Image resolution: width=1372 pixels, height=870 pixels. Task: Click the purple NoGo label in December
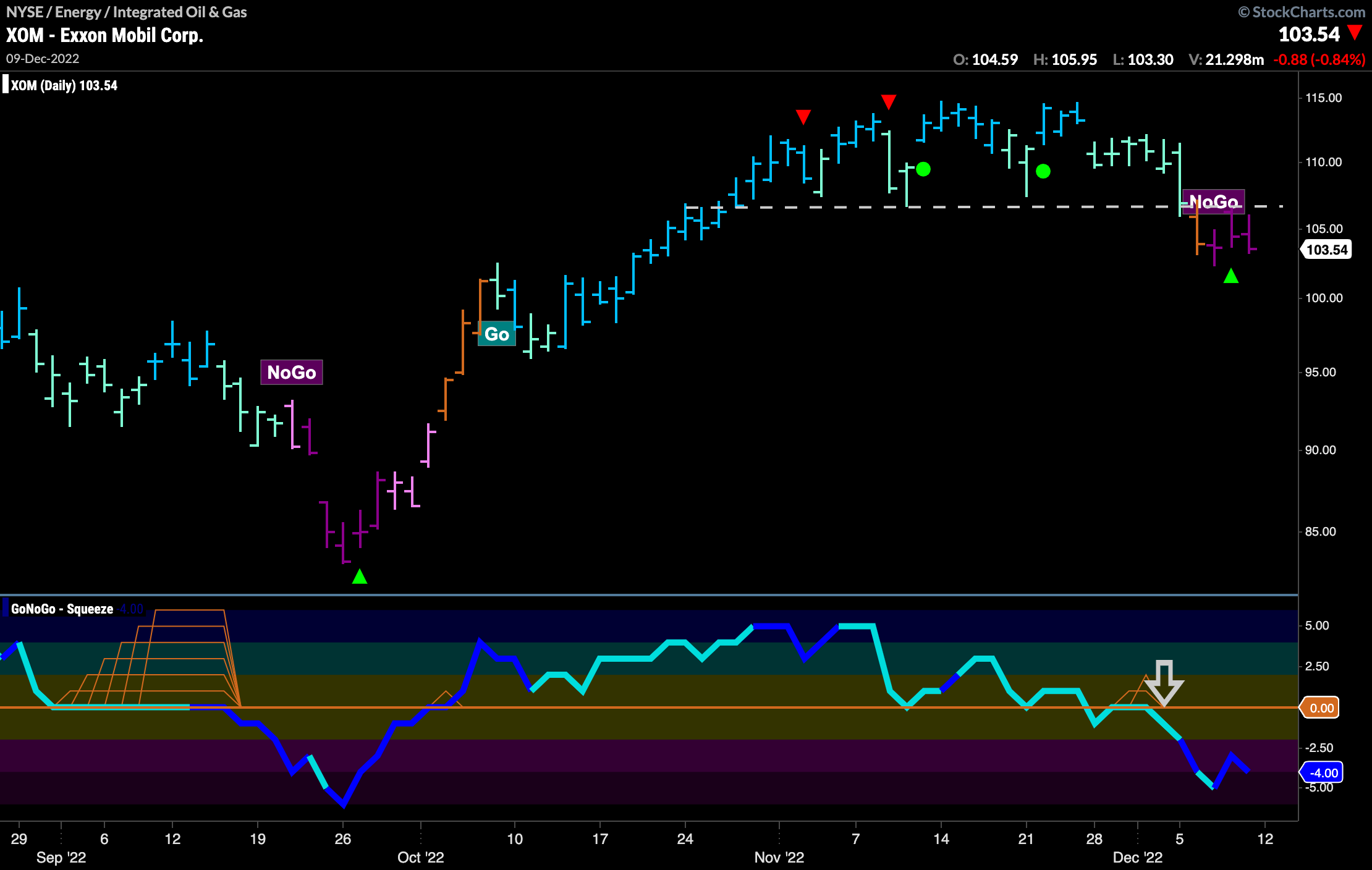(x=1214, y=202)
